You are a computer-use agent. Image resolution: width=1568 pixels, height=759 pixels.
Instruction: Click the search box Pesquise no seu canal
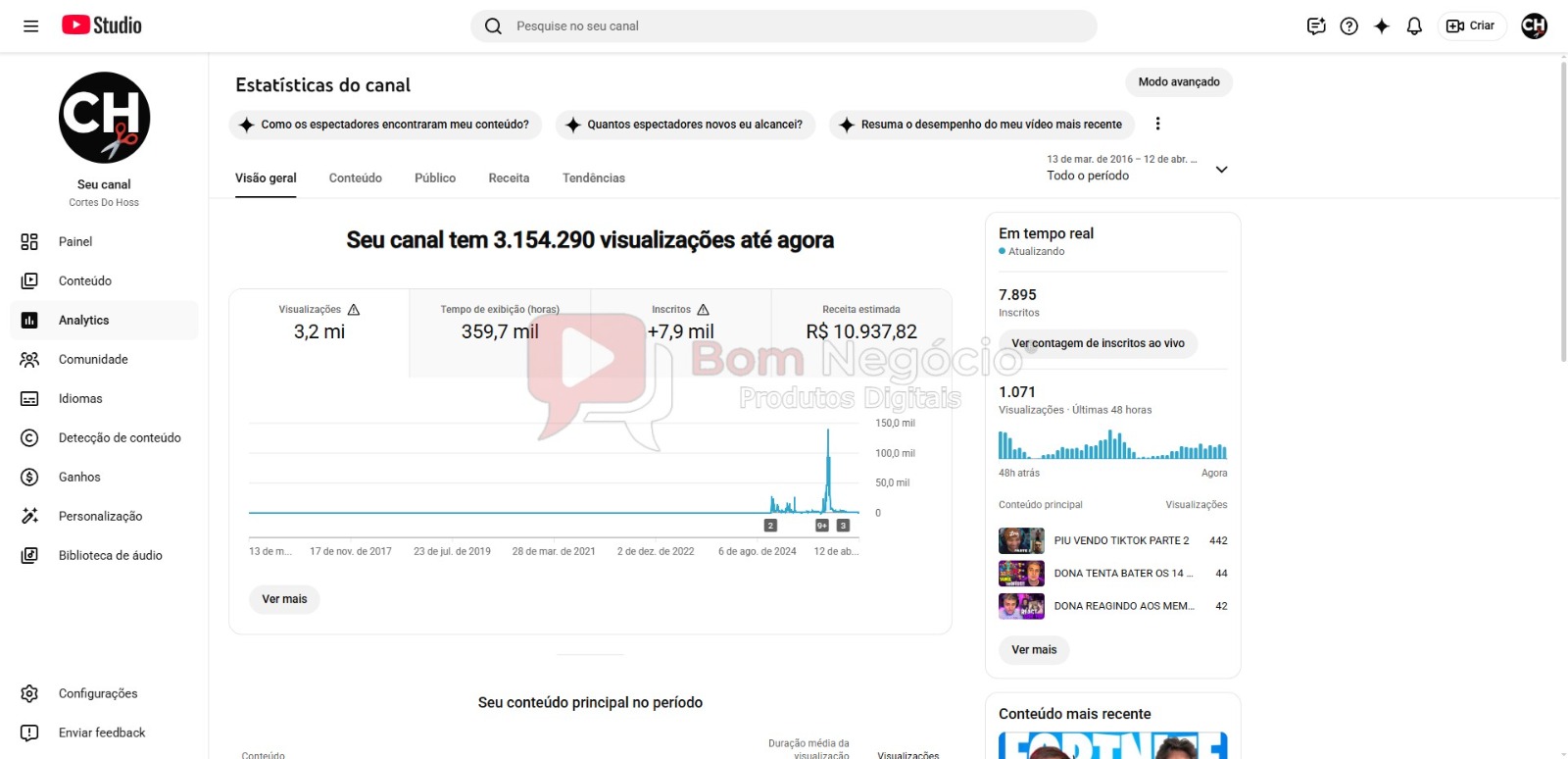(x=784, y=26)
